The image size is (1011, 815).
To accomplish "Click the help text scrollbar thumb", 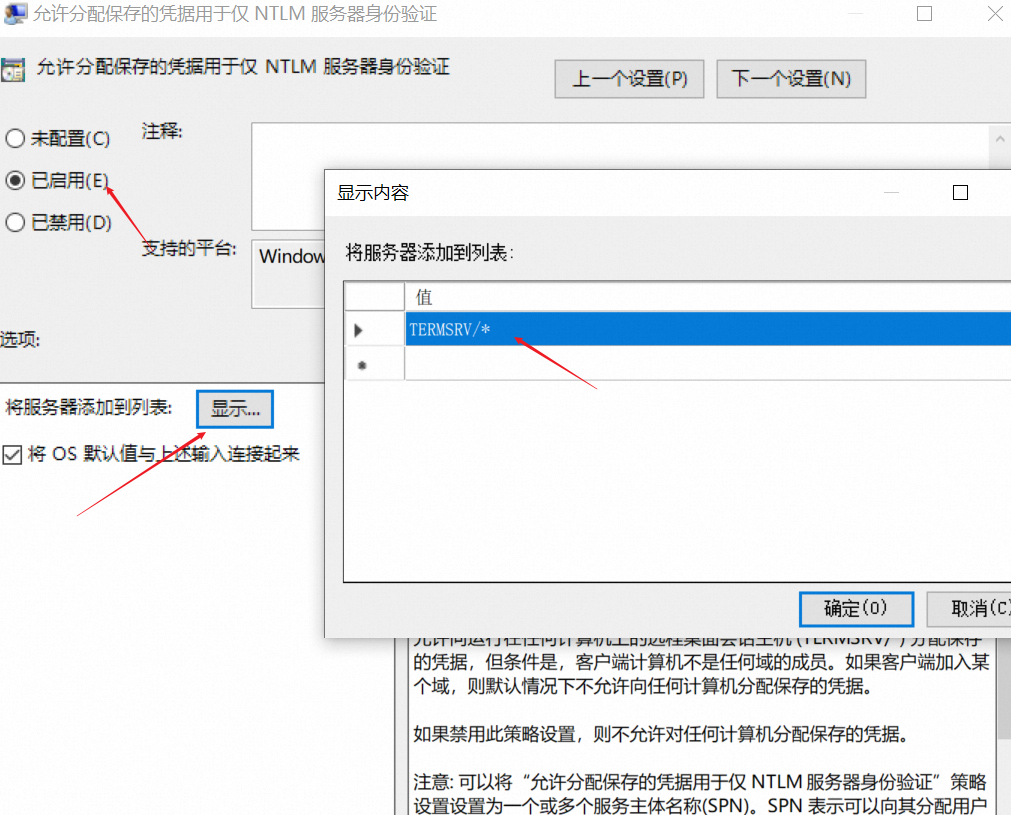I will coord(1004,687).
